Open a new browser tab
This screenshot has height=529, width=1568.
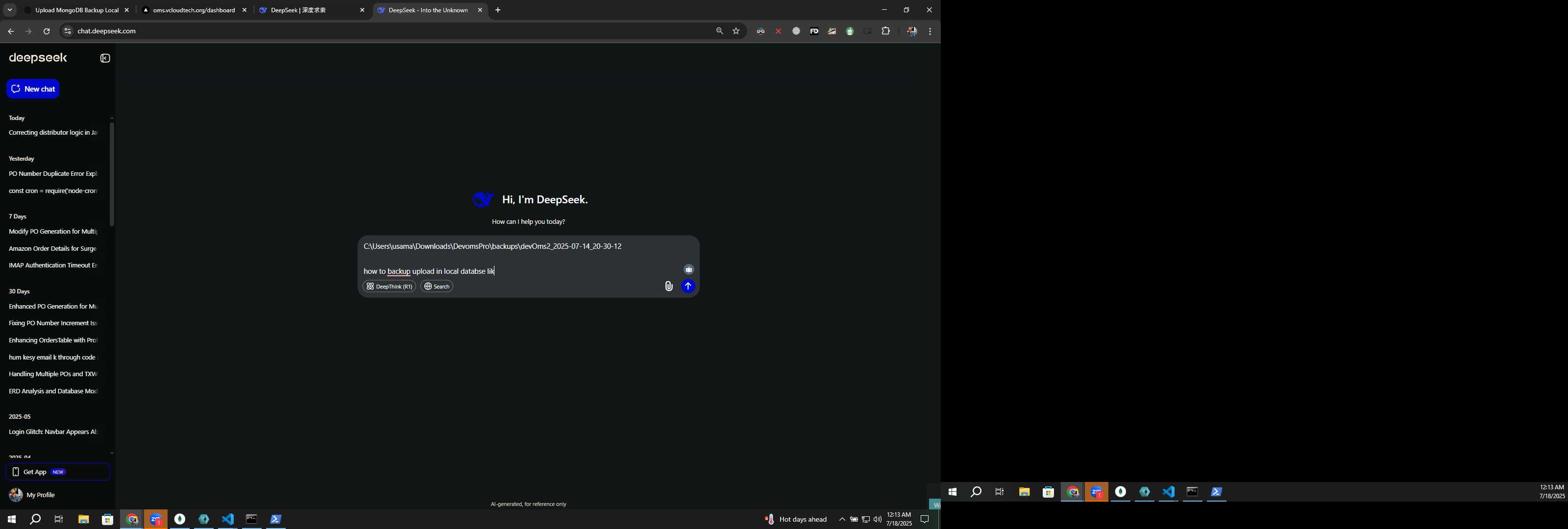[x=498, y=10]
